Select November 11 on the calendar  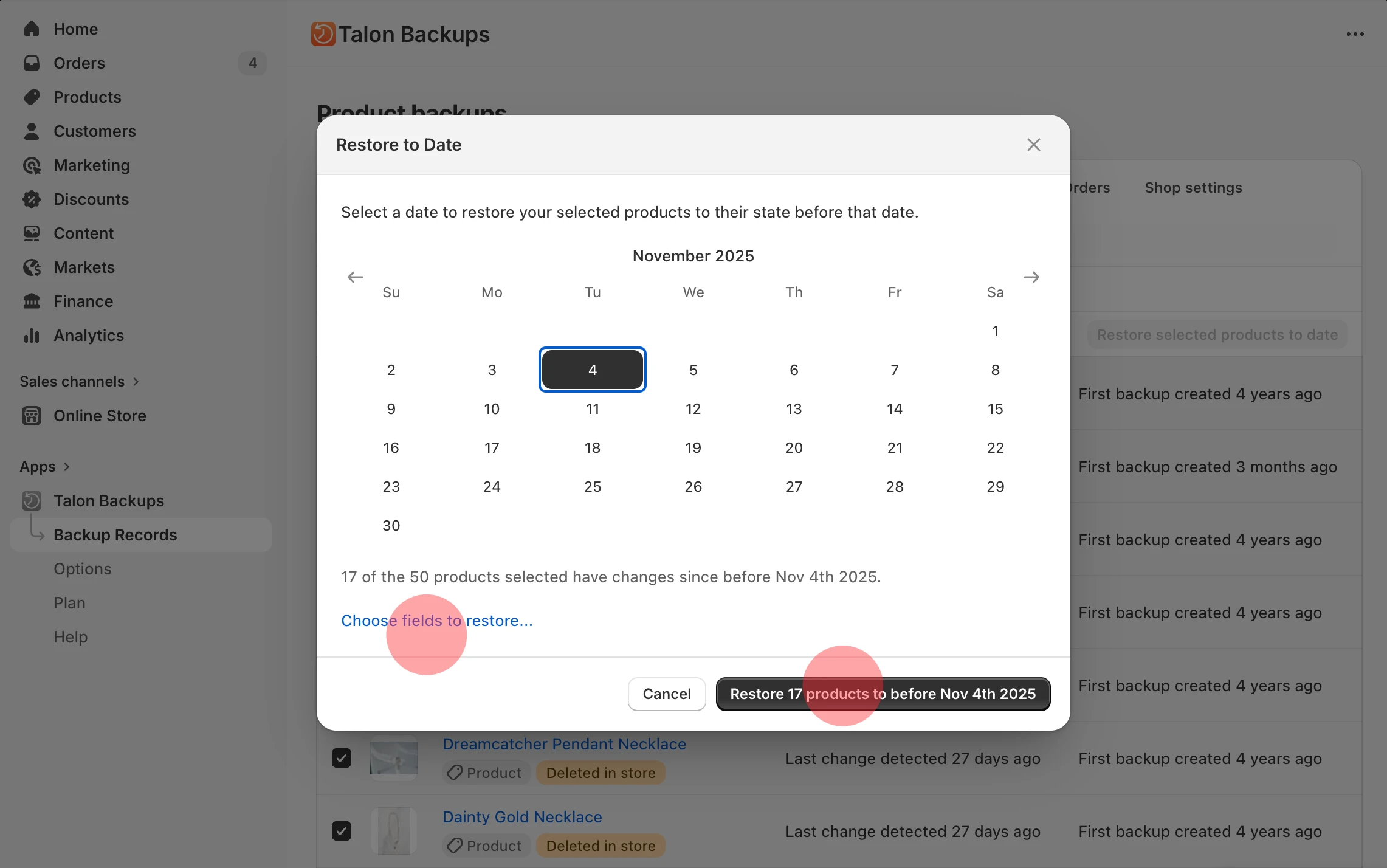(592, 408)
